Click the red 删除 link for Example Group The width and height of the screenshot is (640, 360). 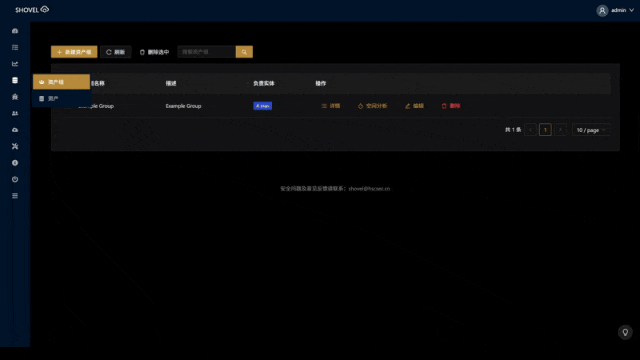[x=451, y=106]
